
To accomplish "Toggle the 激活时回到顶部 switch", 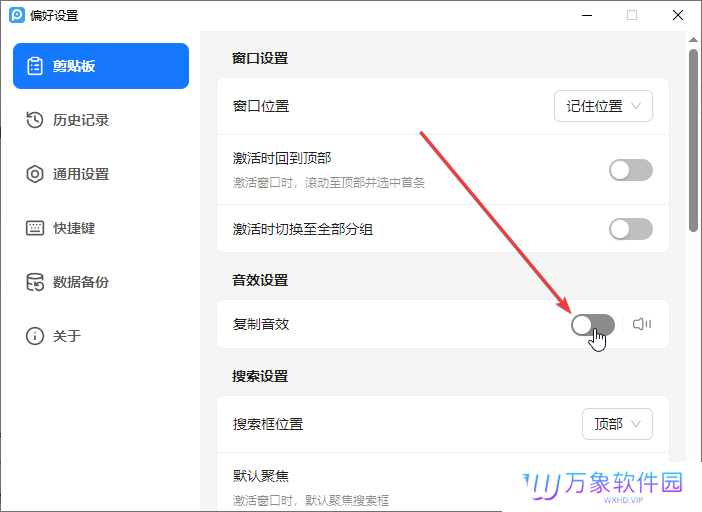I will pyautogui.click(x=631, y=170).
